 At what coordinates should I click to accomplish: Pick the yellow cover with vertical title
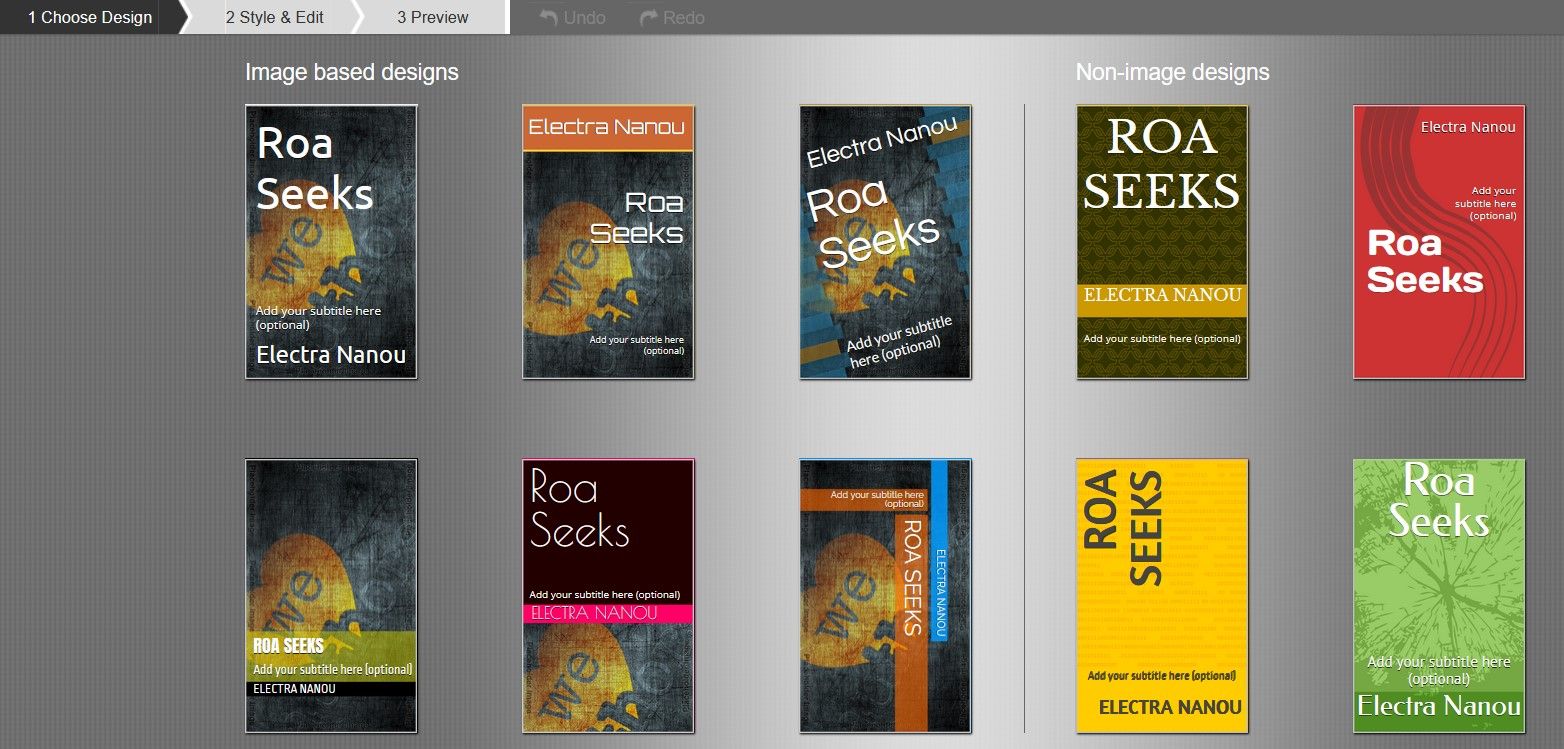point(1162,596)
